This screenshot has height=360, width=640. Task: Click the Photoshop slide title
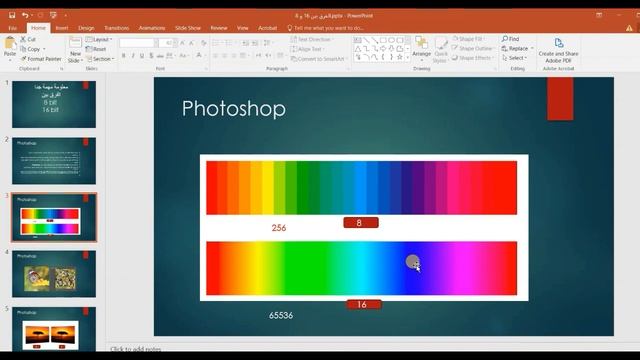tap(234, 109)
